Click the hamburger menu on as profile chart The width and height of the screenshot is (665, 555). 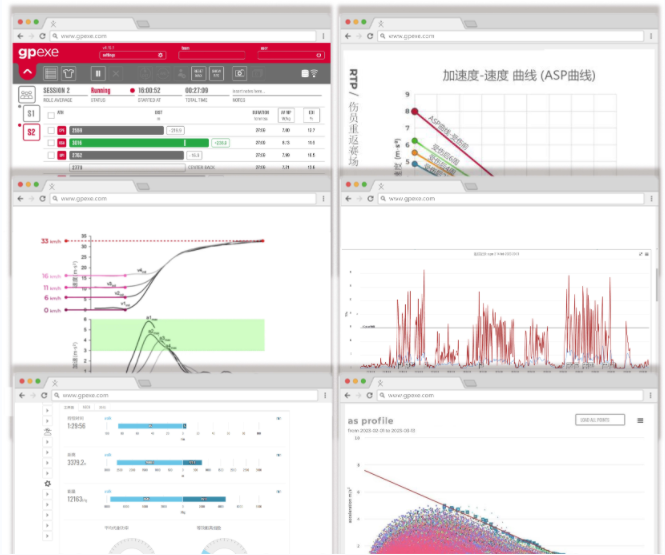coord(640,420)
